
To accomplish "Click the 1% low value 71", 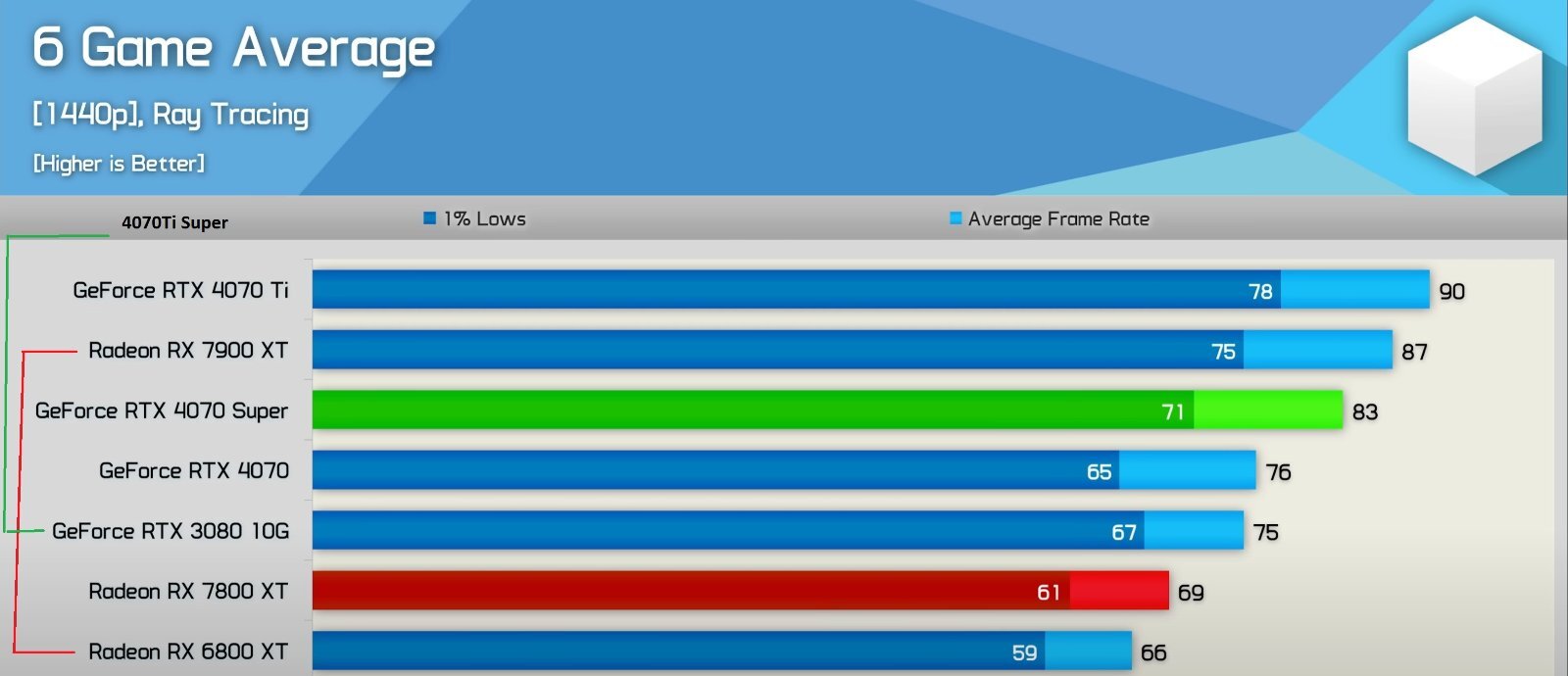I will click(x=1174, y=411).
